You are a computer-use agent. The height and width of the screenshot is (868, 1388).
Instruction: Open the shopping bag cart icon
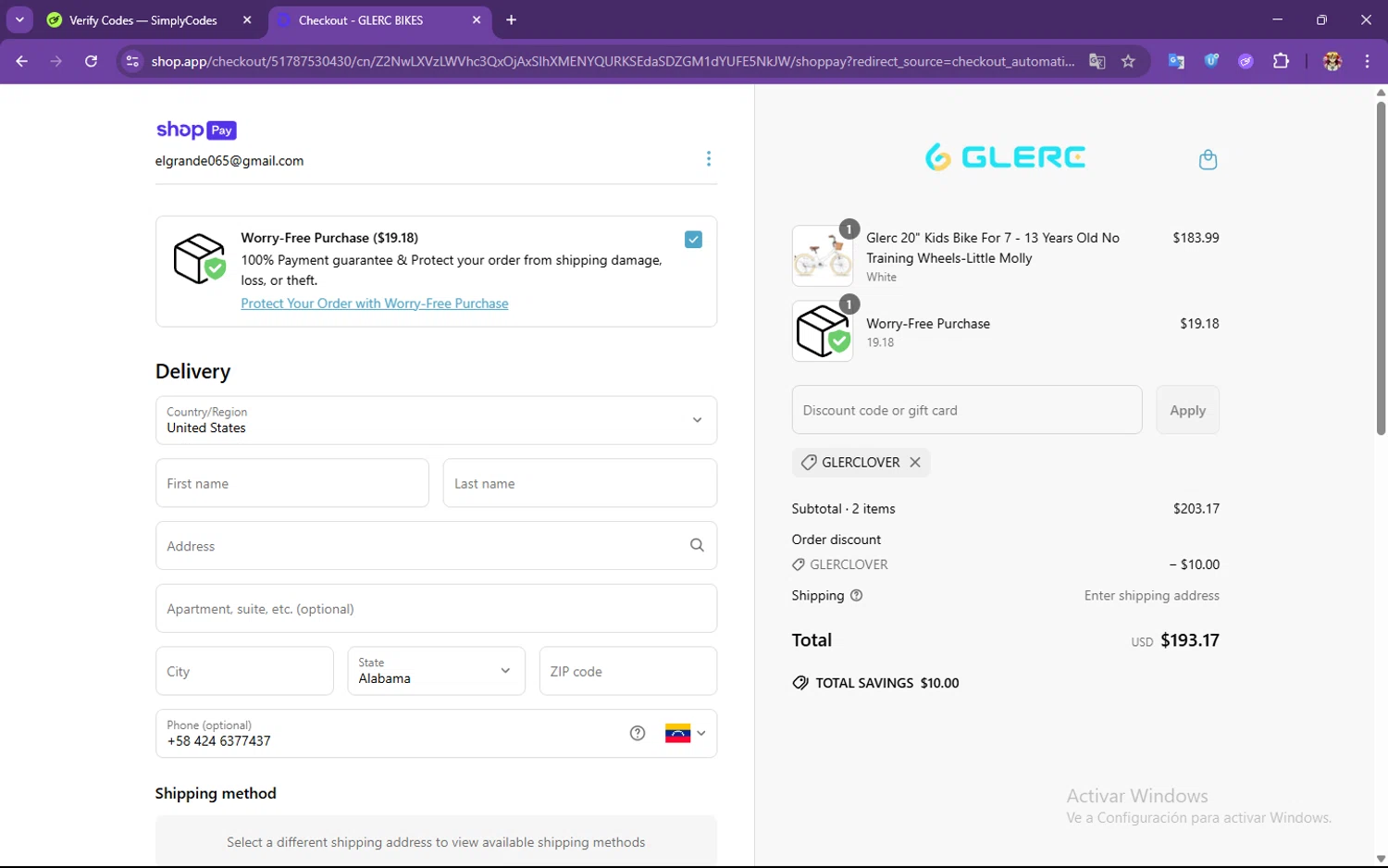click(1208, 160)
